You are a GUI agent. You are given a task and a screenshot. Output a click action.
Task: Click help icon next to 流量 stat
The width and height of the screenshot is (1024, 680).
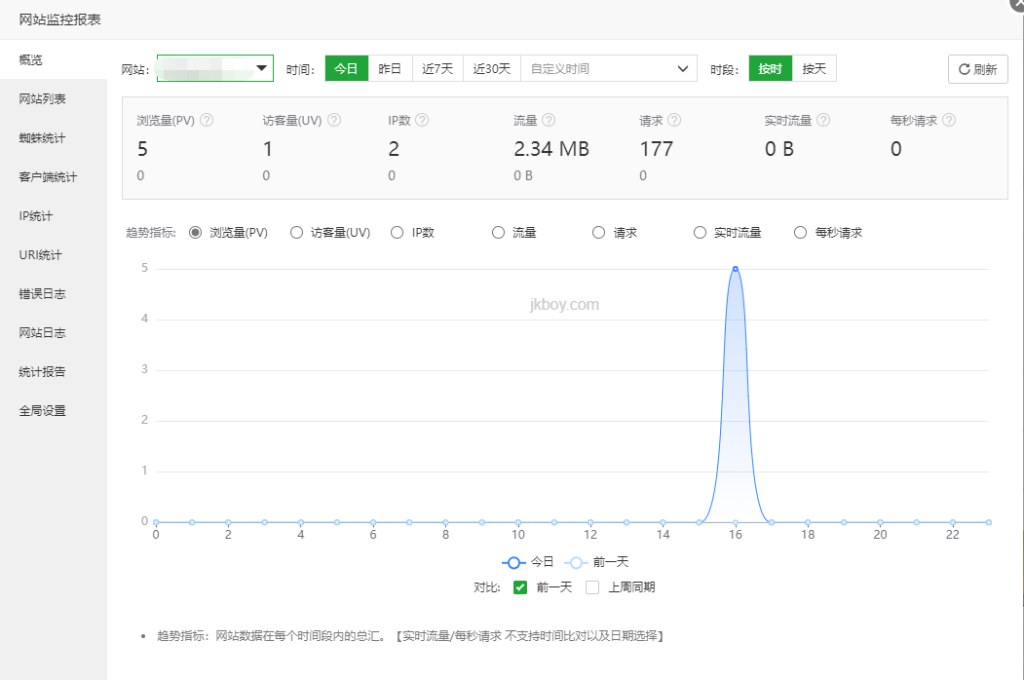point(549,120)
